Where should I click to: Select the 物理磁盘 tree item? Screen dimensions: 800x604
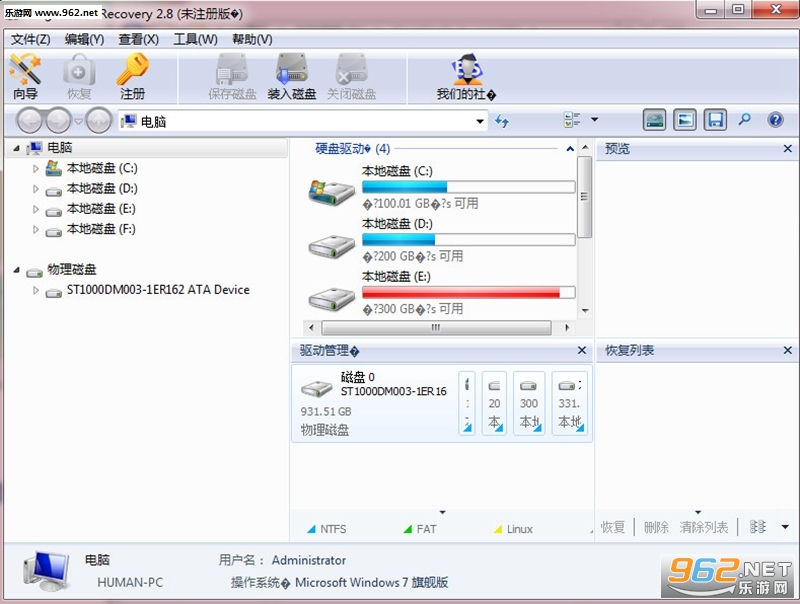[x=71, y=269]
